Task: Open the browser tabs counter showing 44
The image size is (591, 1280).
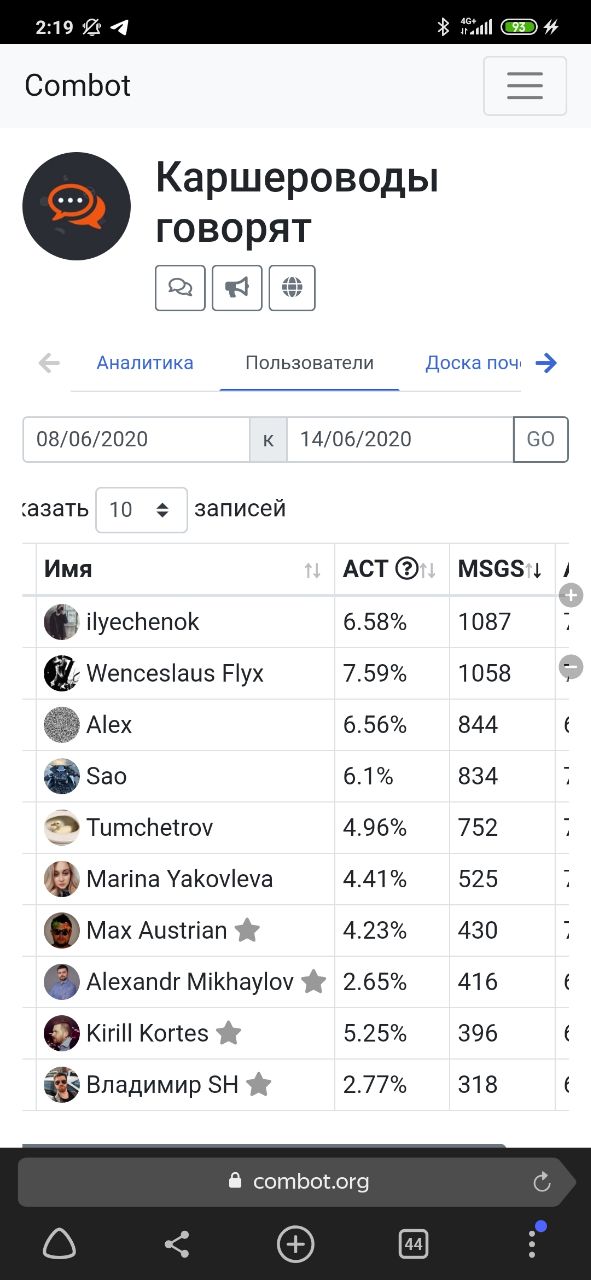Action: [413, 1244]
